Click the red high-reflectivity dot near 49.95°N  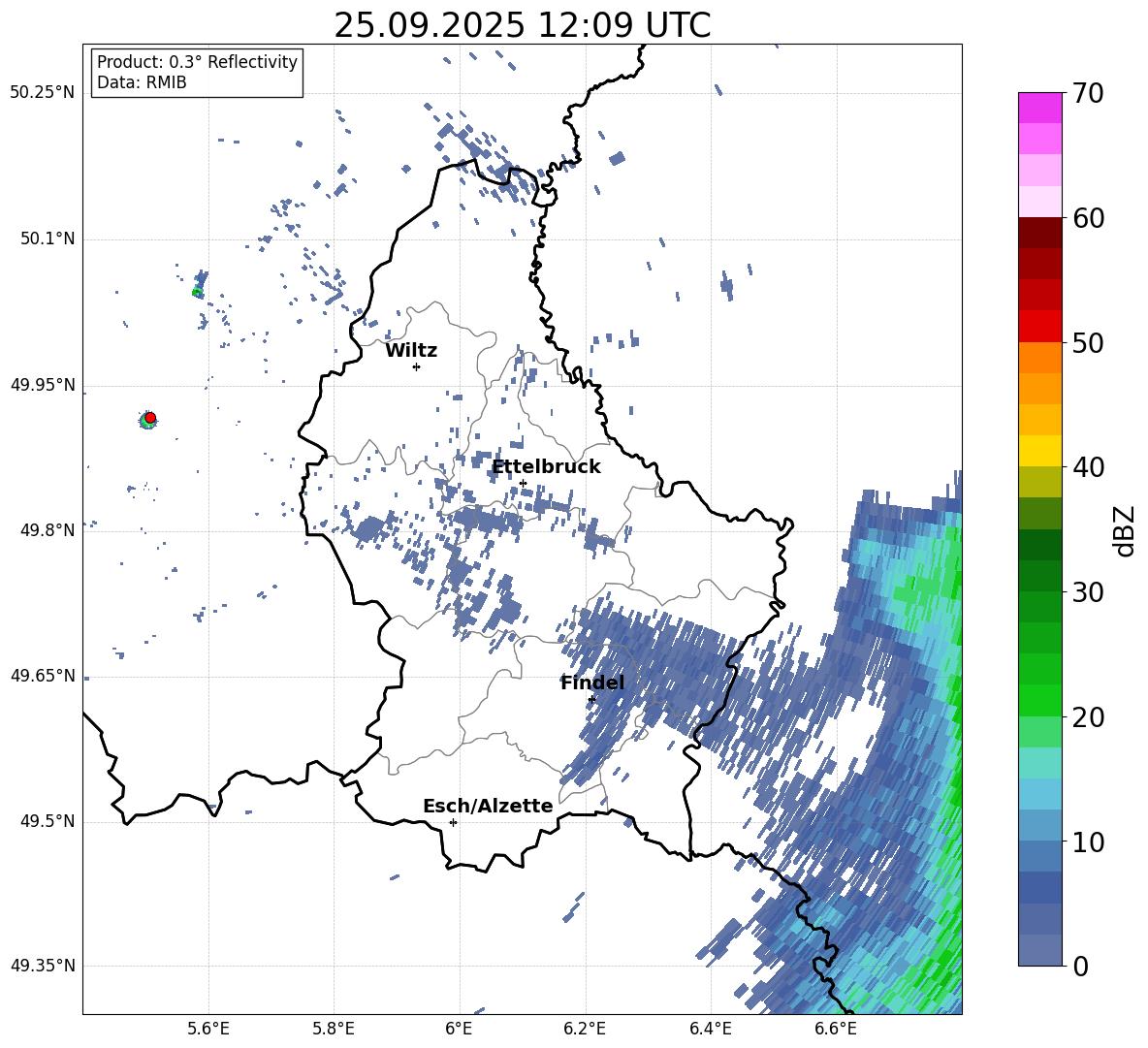[x=150, y=417]
